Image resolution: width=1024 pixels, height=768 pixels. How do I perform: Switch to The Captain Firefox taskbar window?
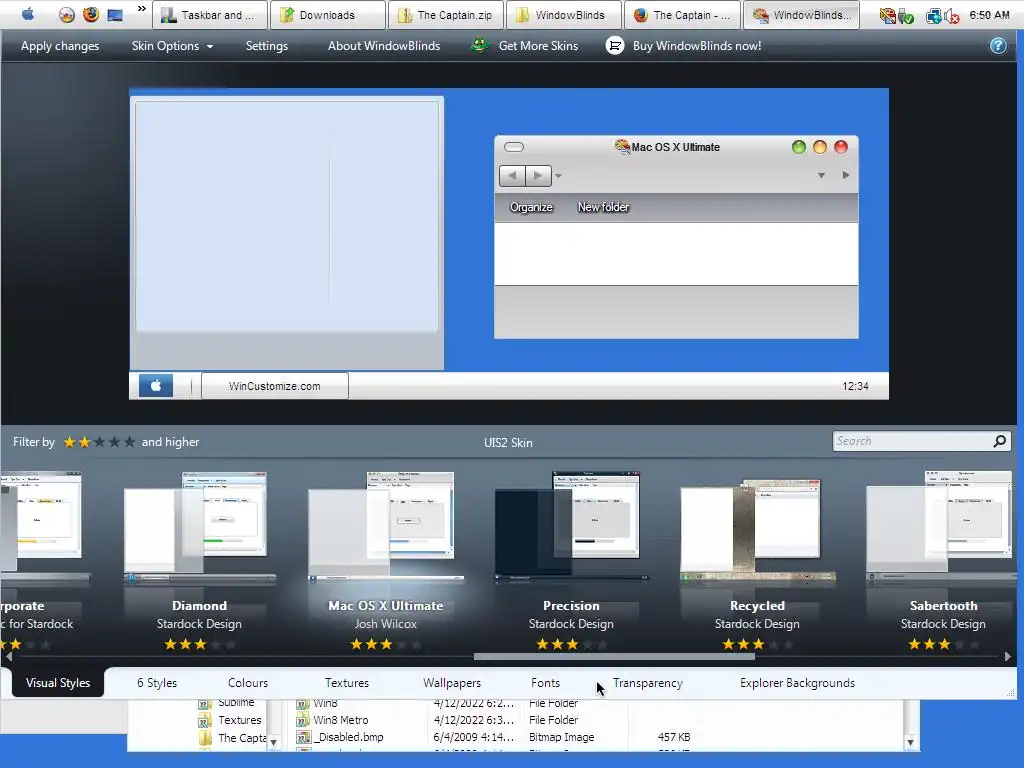[682, 15]
